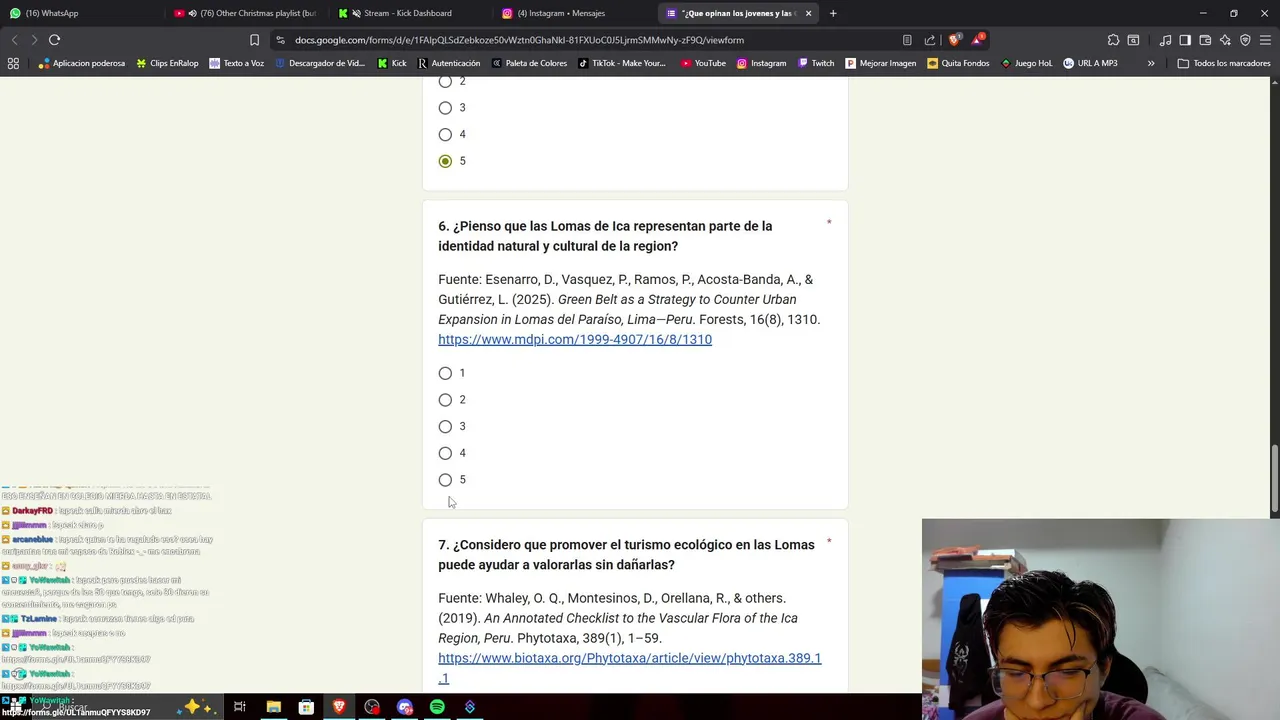
Task: Open the browser hamburger menu
Action: (1264, 40)
